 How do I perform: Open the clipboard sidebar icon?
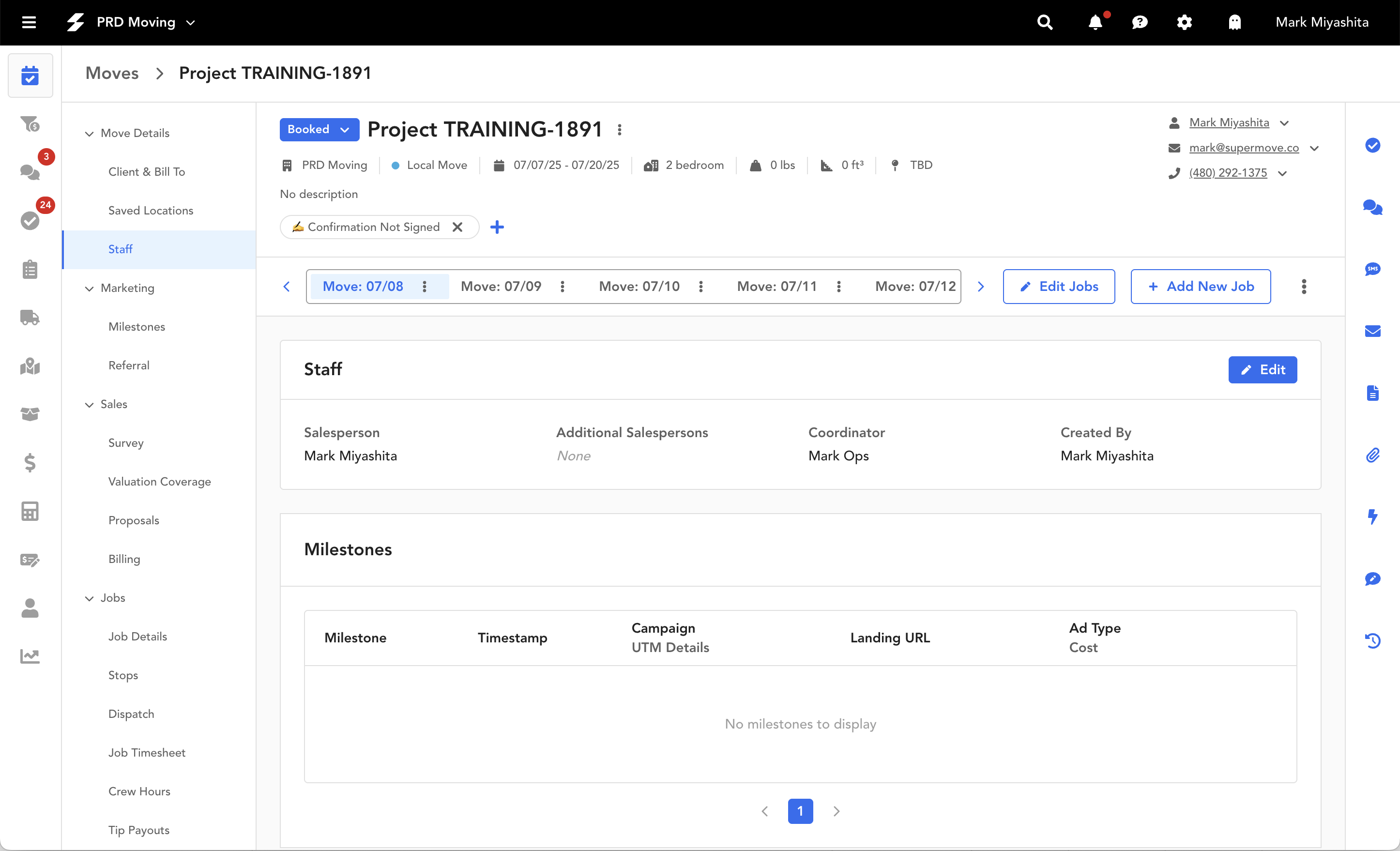click(x=30, y=269)
